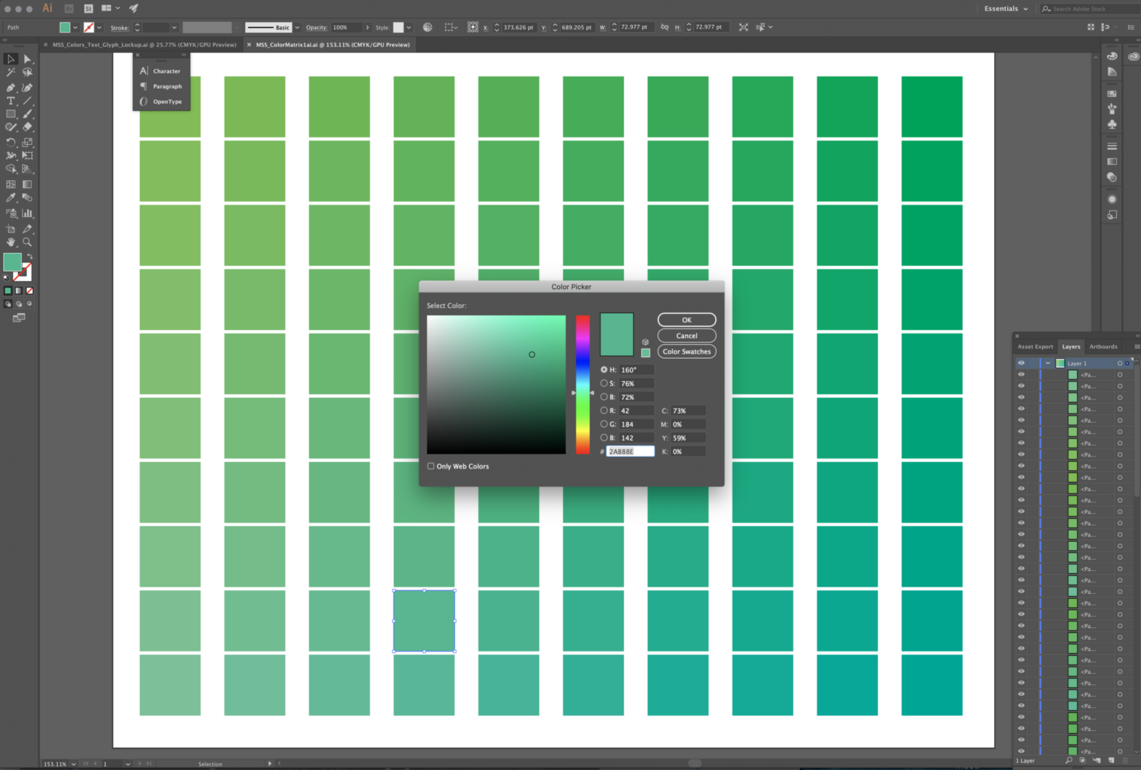1141x770 pixels.
Task: Click the vertical hue spectrum slider
Action: (583, 384)
